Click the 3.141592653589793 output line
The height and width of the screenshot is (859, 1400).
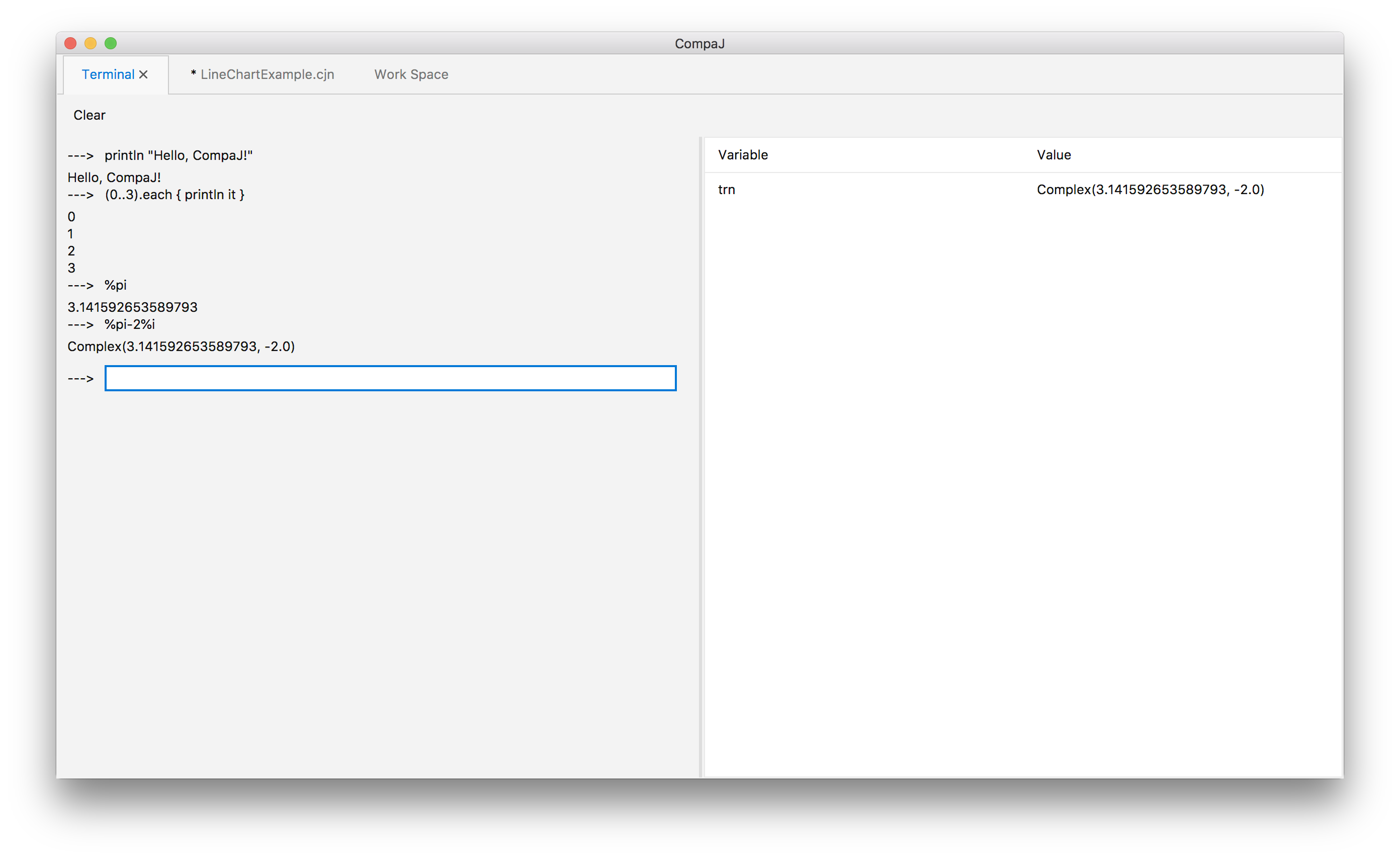click(132, 307)
